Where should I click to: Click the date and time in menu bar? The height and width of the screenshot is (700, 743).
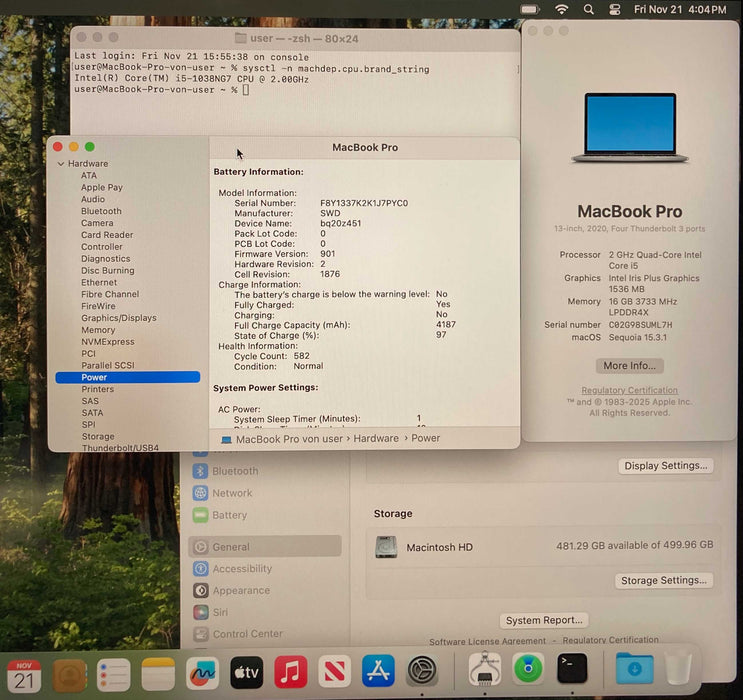tap(680, 9)
